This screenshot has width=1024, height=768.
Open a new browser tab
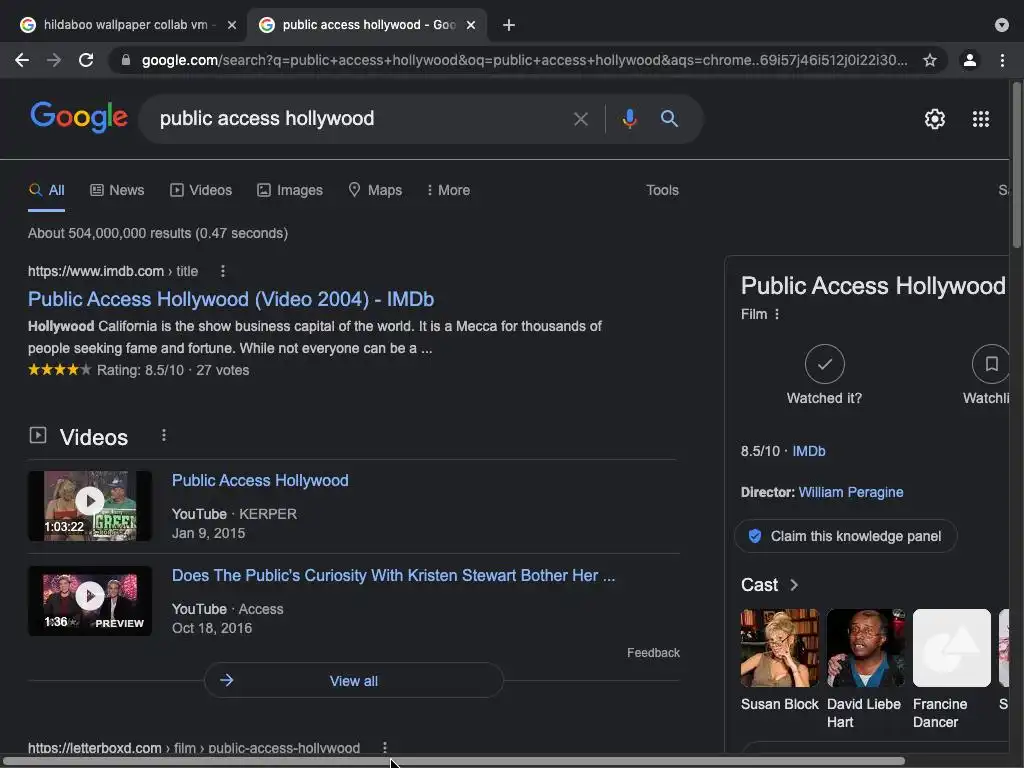[x=509, y=25]
